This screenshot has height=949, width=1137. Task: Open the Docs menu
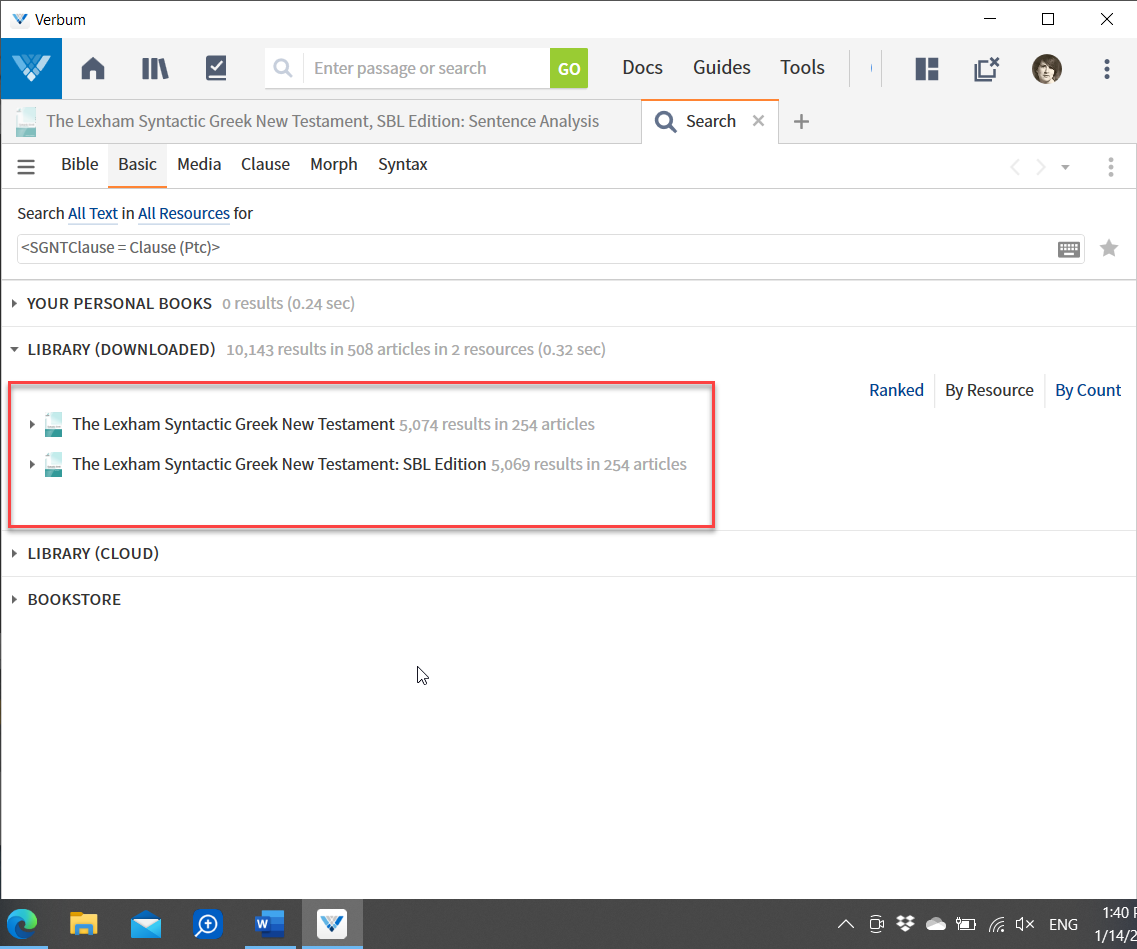(642, 67)
